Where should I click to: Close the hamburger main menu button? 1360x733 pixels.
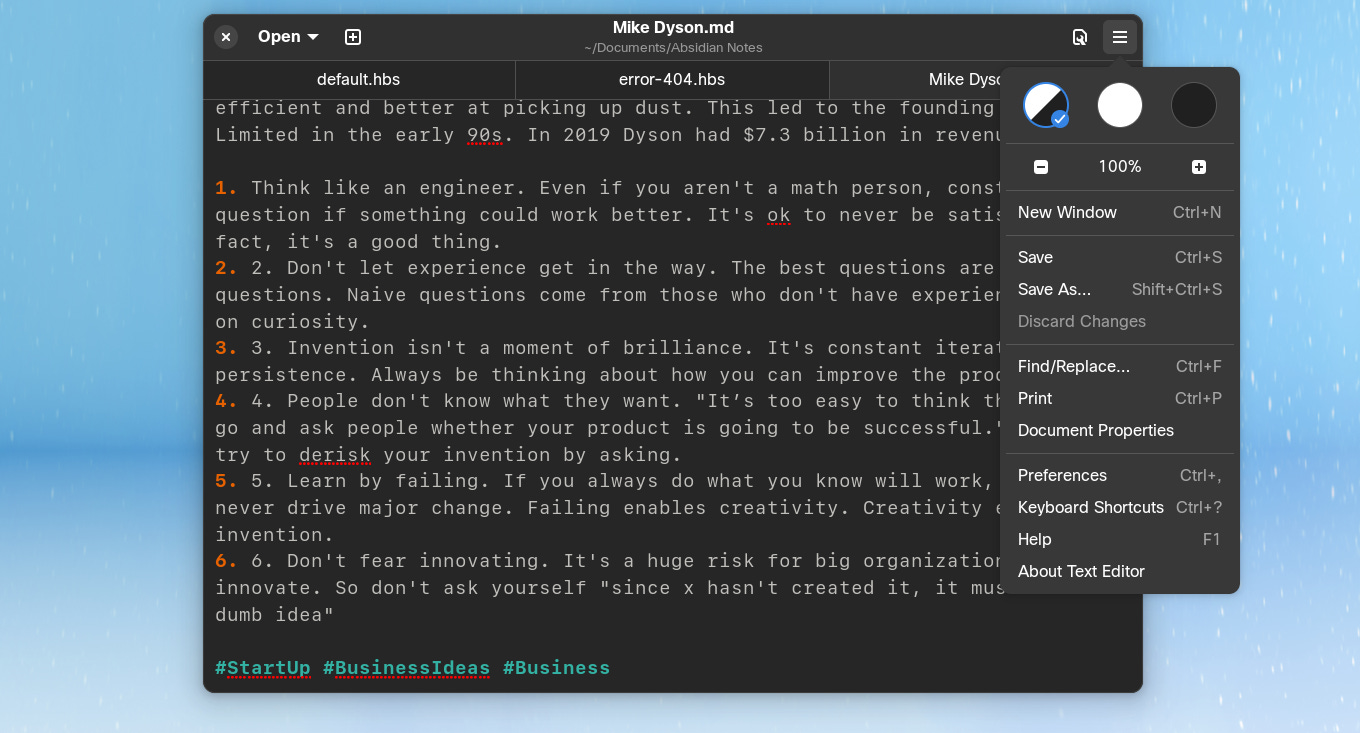coord(1120,37)
